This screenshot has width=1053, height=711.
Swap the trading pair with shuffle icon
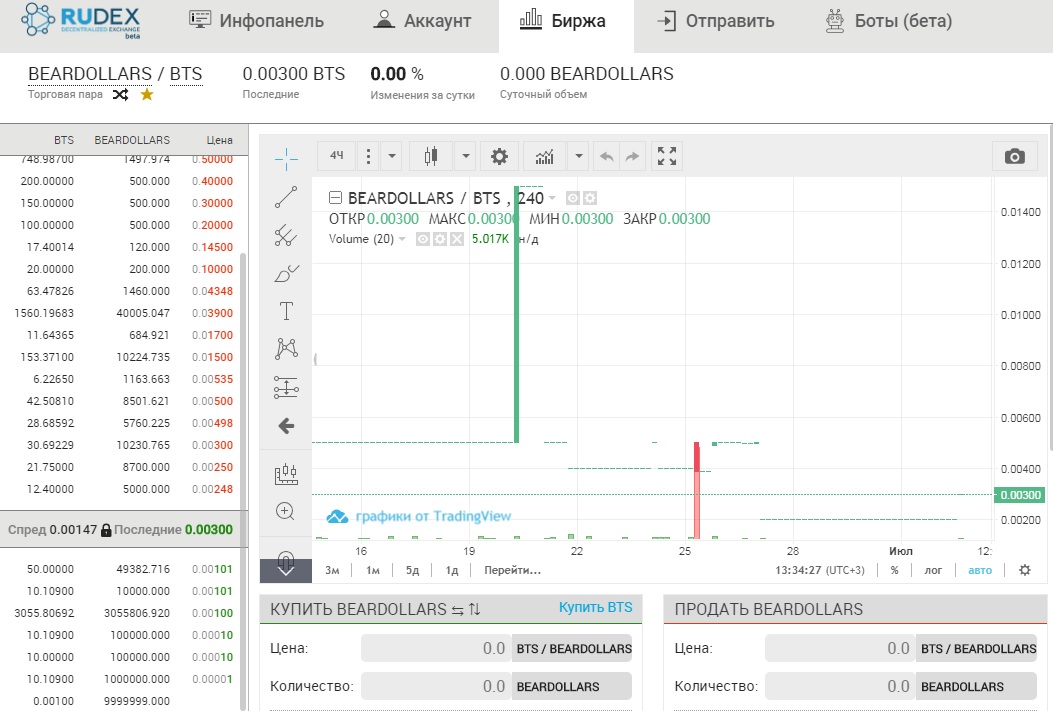(120, 95)
